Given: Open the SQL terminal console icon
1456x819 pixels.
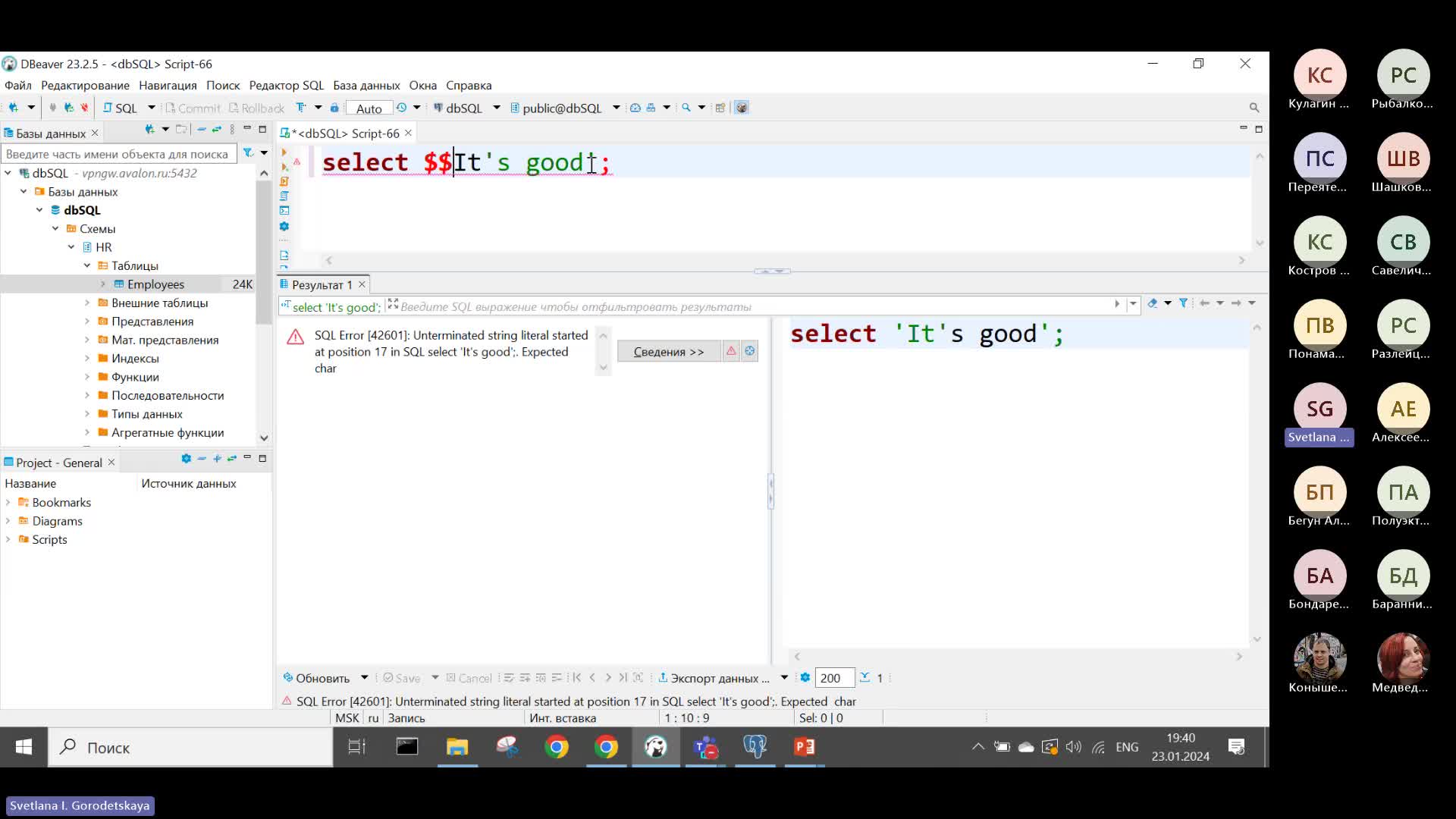Looking at the screenshot, I should click(284, 211).
